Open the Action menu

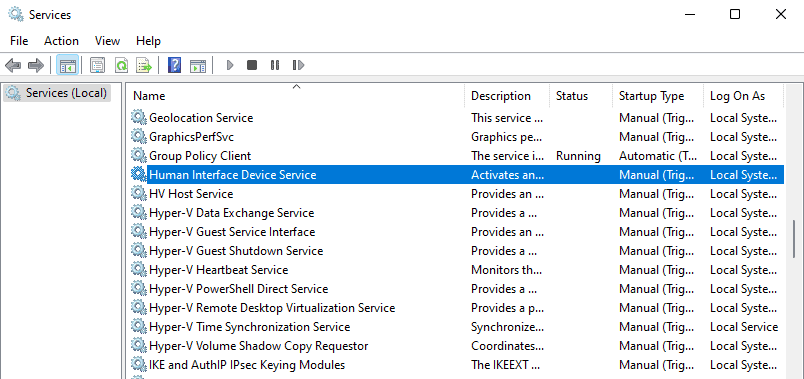pyautogui.click(x=62, y=41)
